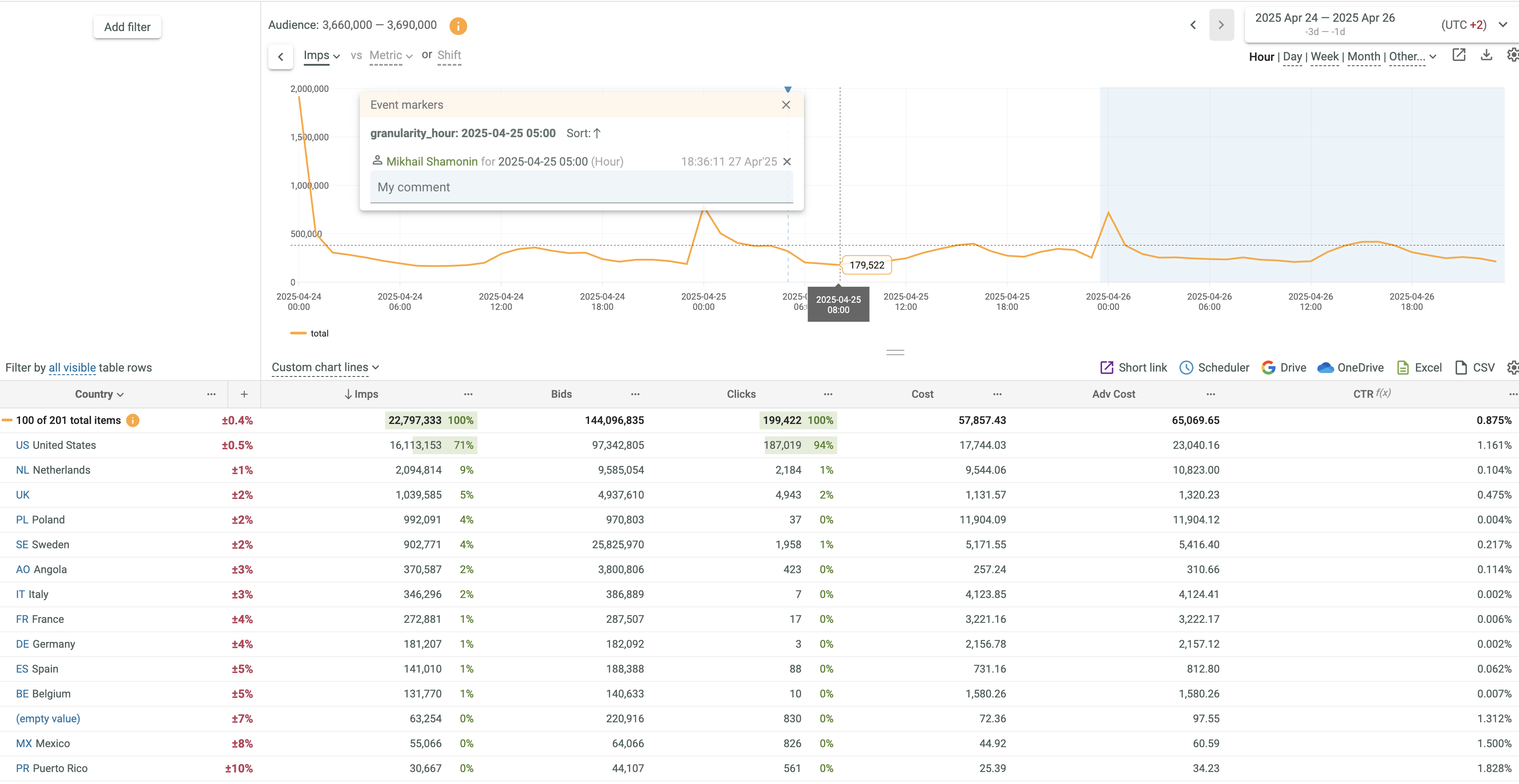This screenshot has height=784, width=1519.
Task: Delete Mikhail Shamonin's event marker comment
Action: [787, 162]
